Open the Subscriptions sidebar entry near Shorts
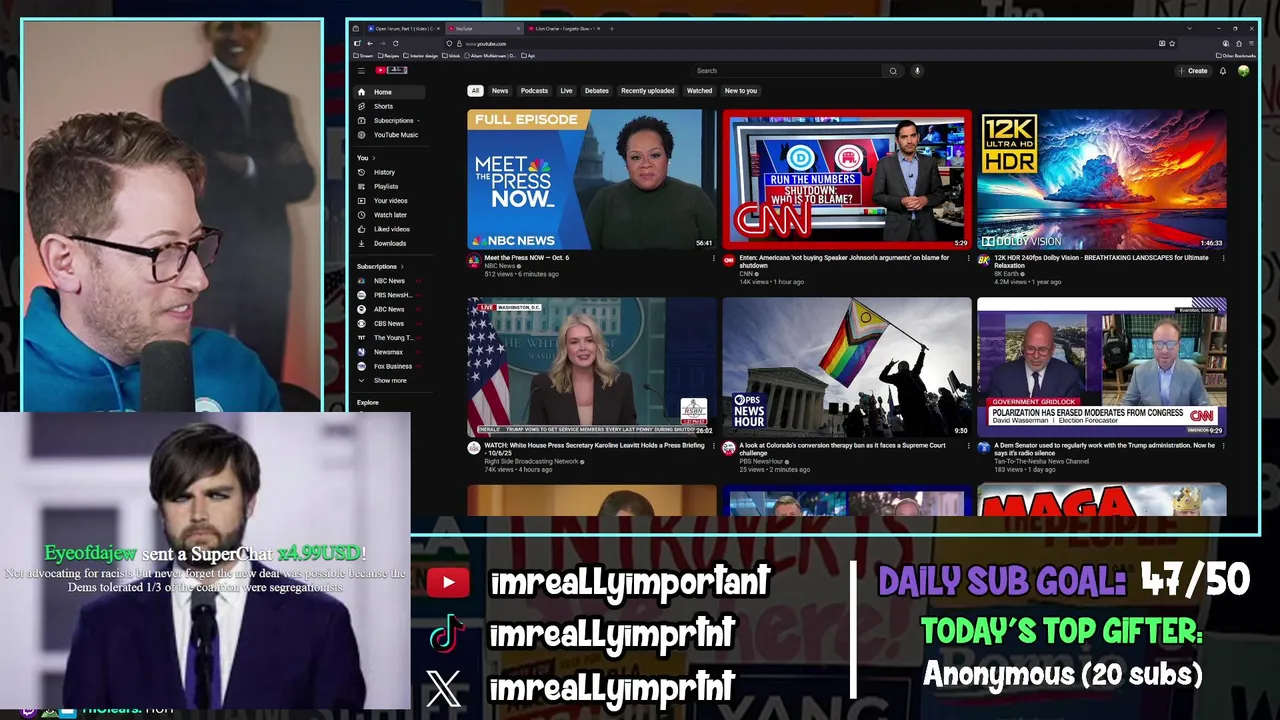The height and width of the screenshot is (720, 1280). [390, 120]
